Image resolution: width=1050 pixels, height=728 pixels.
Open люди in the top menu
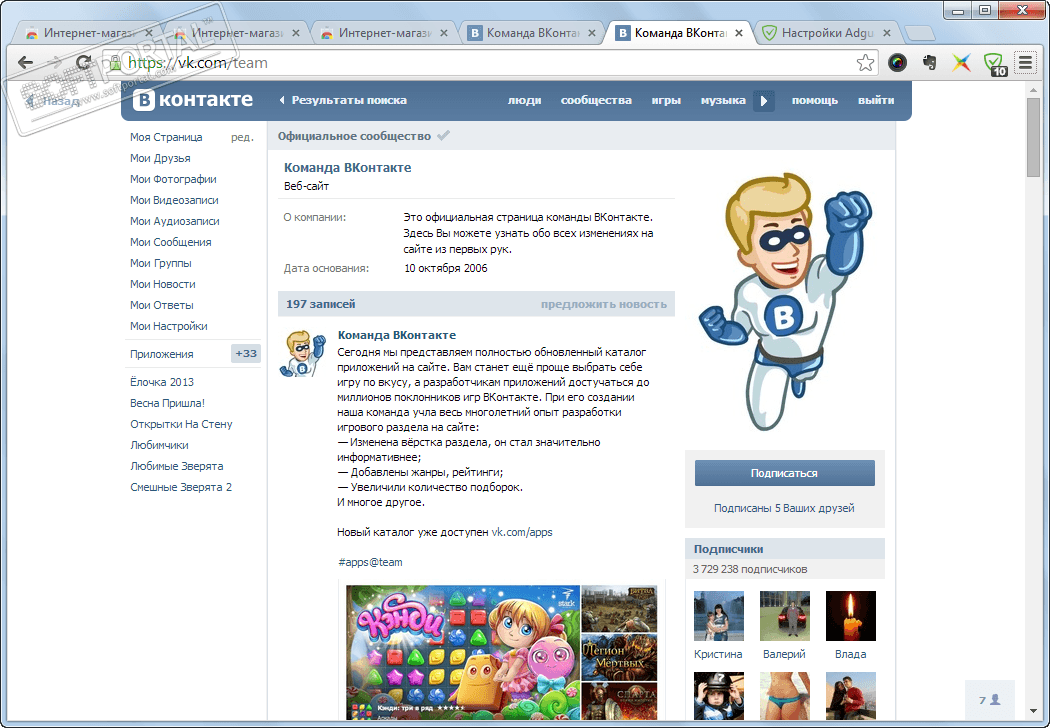click(524, 100)
